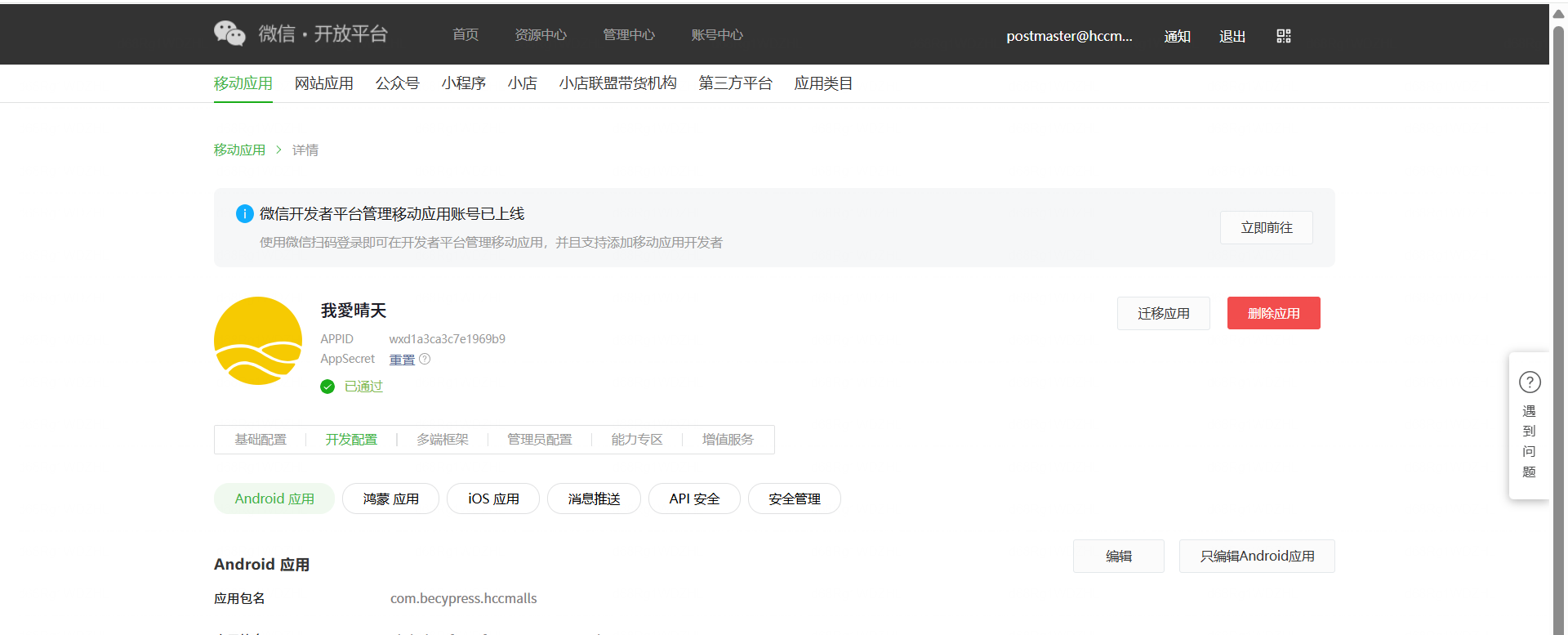Click the 立即前往 button
Image resolution: width=1568 pixels, height=635 pixels.
pyautogui.click(x=1267, y=228)
